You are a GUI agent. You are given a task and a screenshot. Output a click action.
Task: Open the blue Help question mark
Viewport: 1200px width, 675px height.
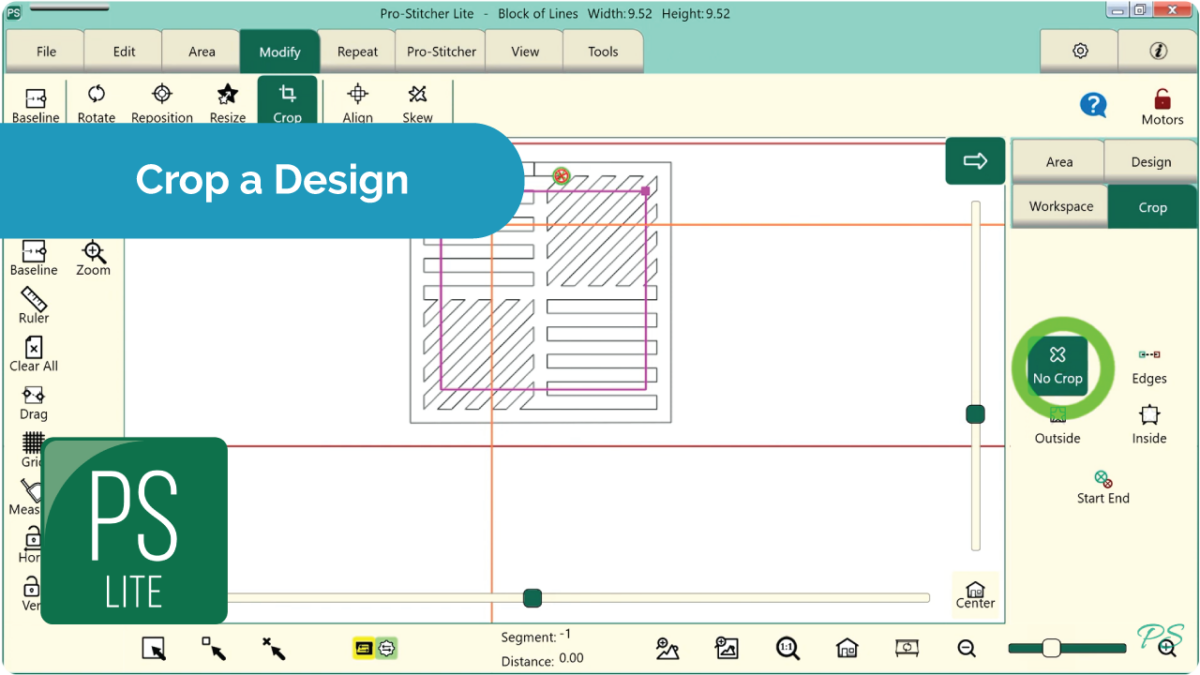[x=1093, y=105]
